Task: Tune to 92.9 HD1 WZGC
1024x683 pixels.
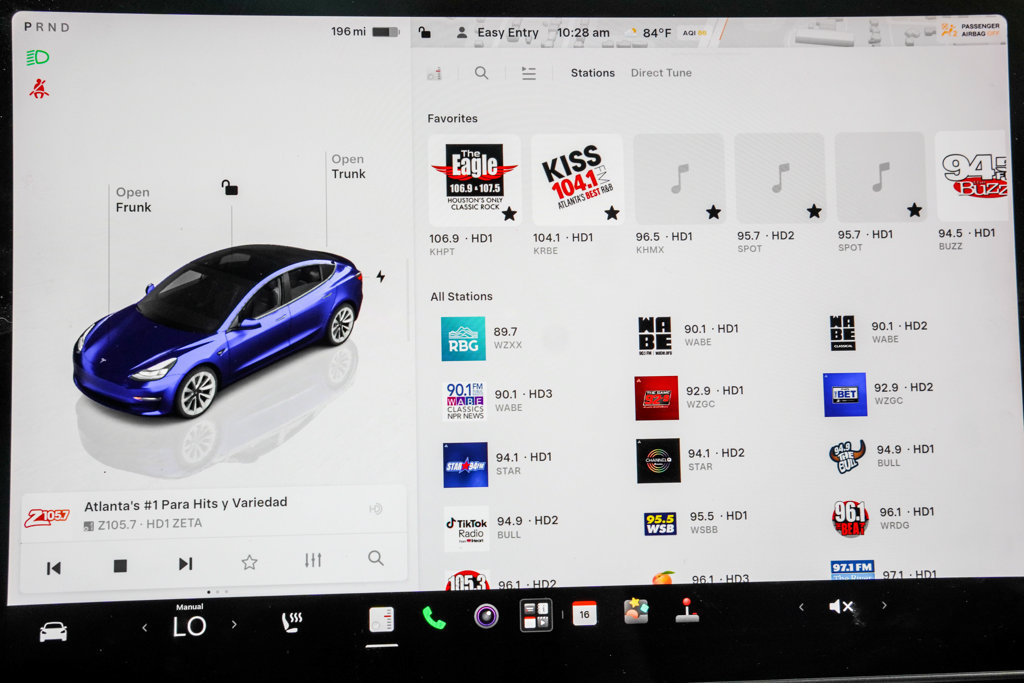Action: (690, 397)
